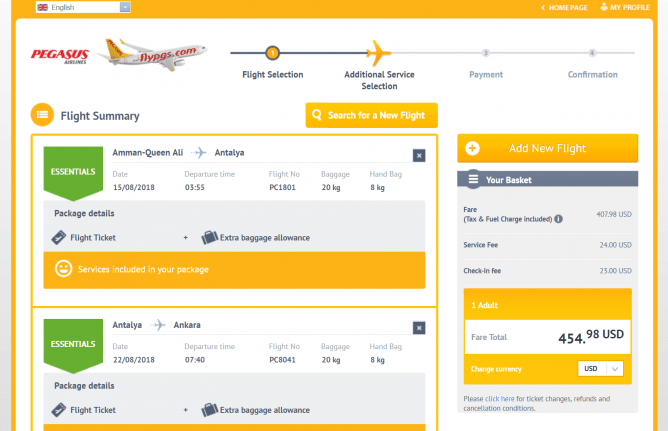Viewport: 668px width, 431px height.
Task: Remove the Amman-Queen Ali to Antalya flight
Action: pyautogui.click(x=419, y=155)
